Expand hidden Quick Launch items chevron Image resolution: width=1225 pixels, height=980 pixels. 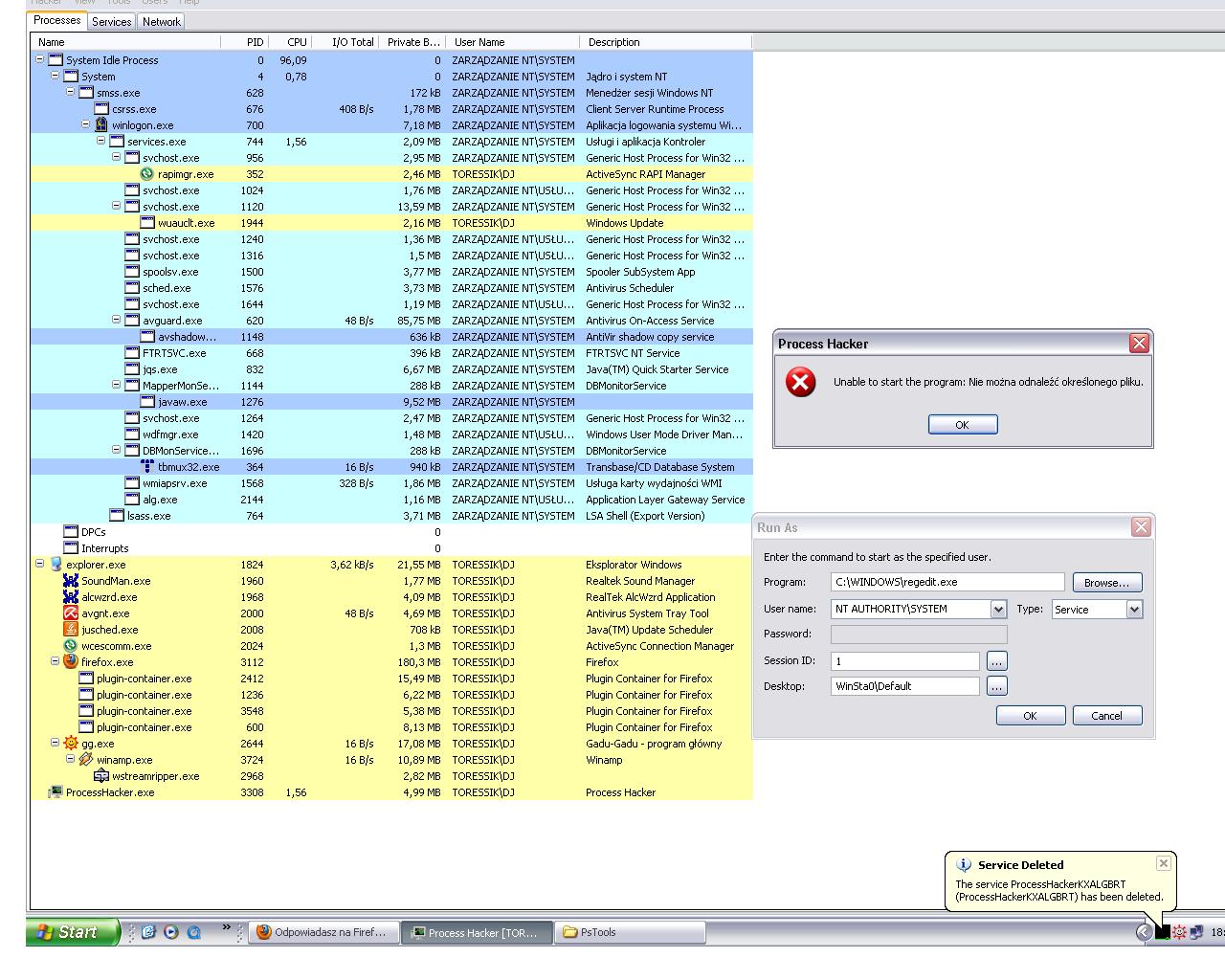tap(227, 926)
